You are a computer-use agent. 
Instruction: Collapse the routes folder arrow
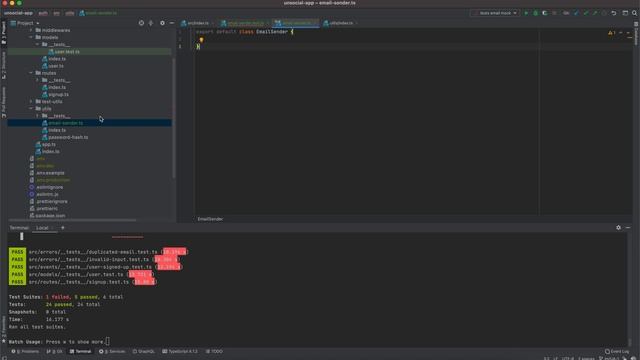31,73
